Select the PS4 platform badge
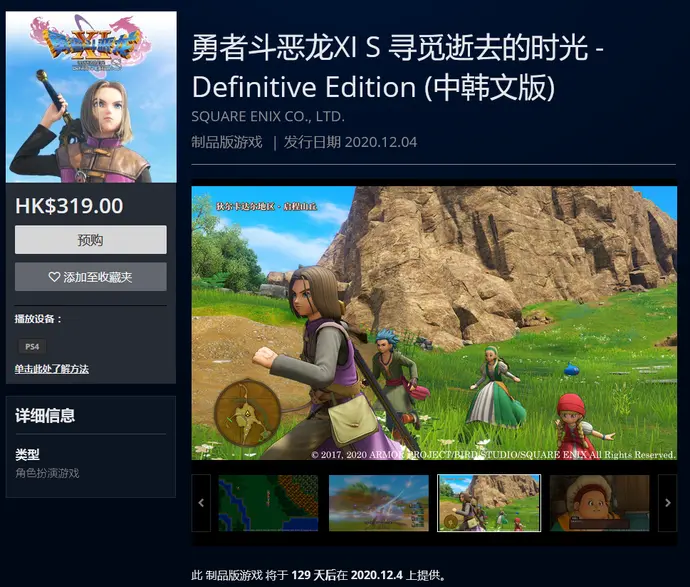This screenshot has width=690, height=587. [32, 346]
